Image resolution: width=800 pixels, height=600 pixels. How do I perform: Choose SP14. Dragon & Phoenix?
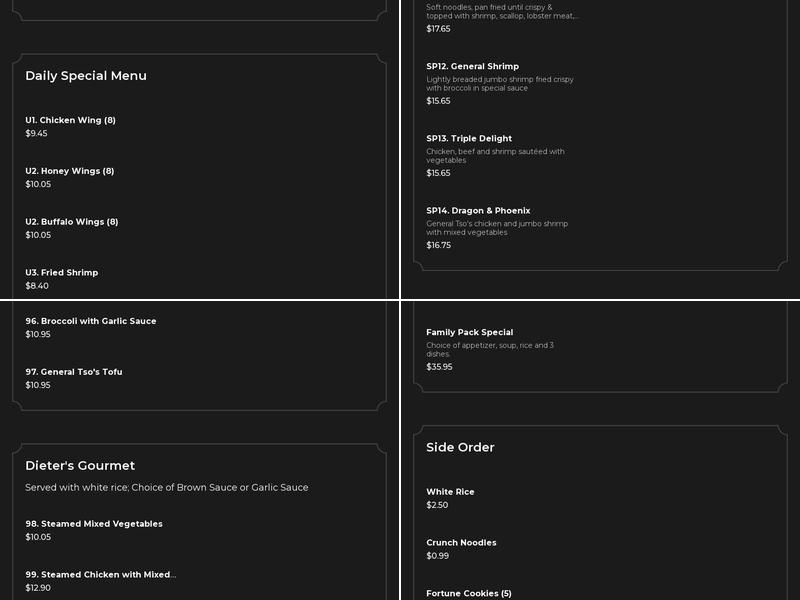[478, 211]
